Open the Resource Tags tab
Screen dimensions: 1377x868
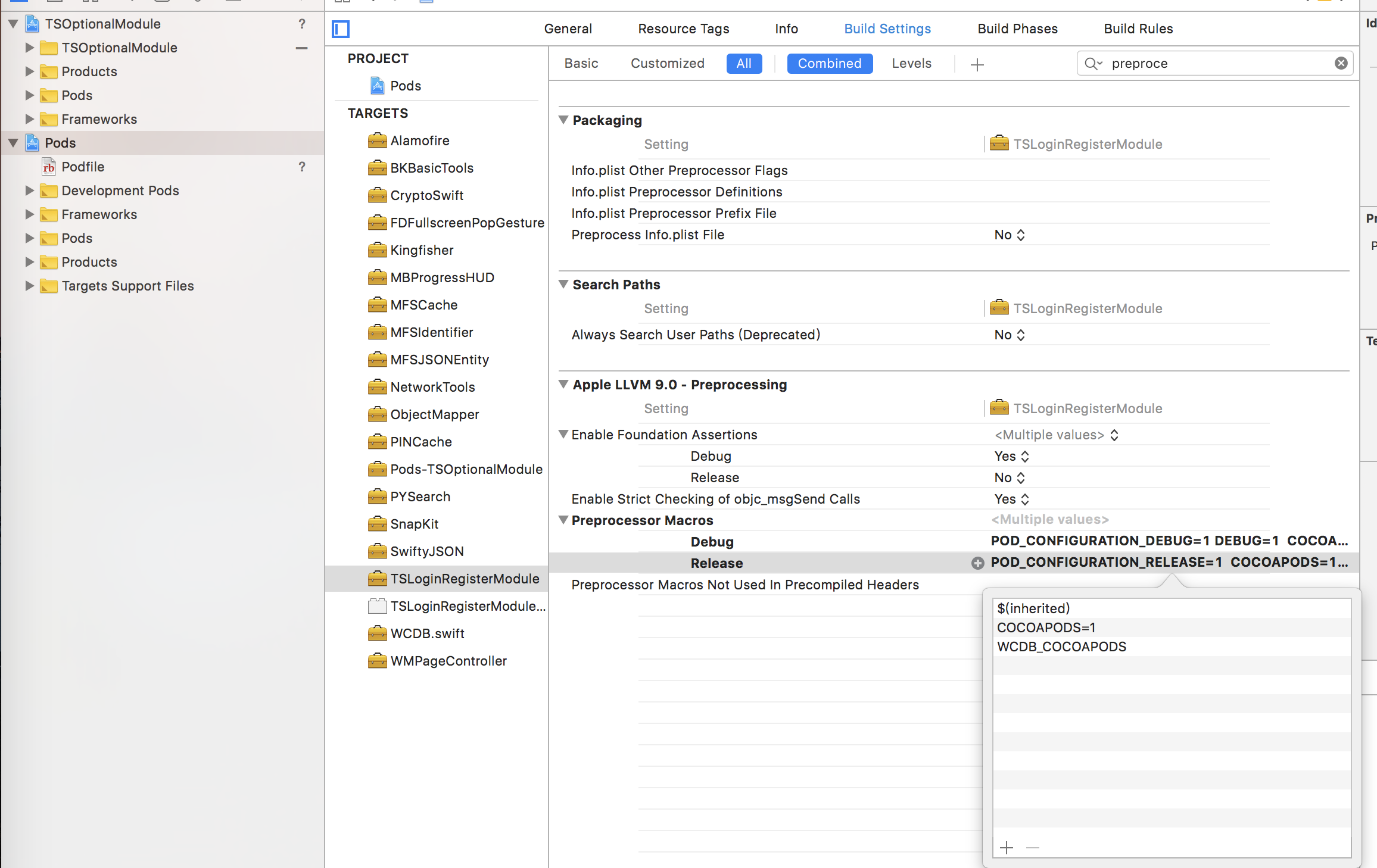(x=684, y=29)
